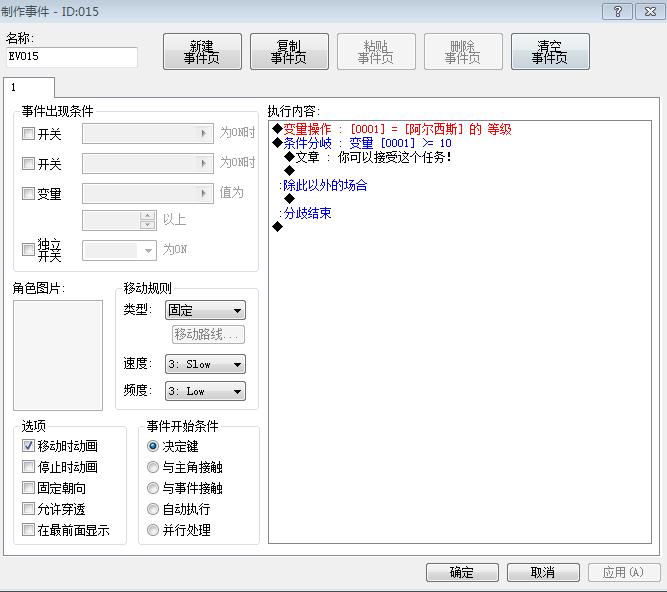The width and height of the screenshot is (667, 592).
Task: Click the variable value stepper arrows
Action: [147, 220]
